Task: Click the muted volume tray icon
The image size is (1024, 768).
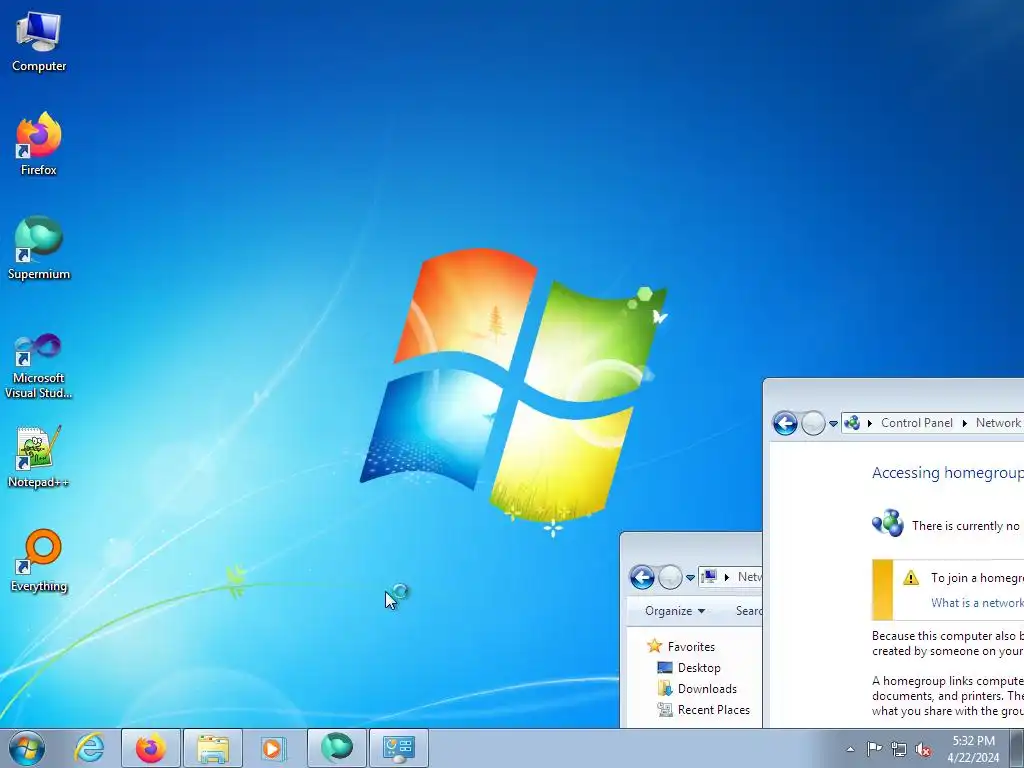Action: (x=923, y=749)
